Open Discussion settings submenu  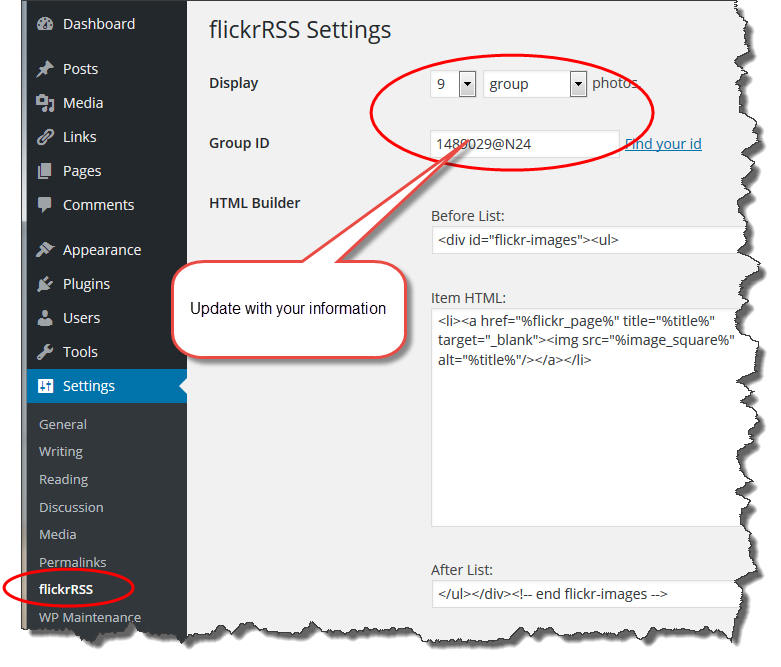(x=71, y=507)
